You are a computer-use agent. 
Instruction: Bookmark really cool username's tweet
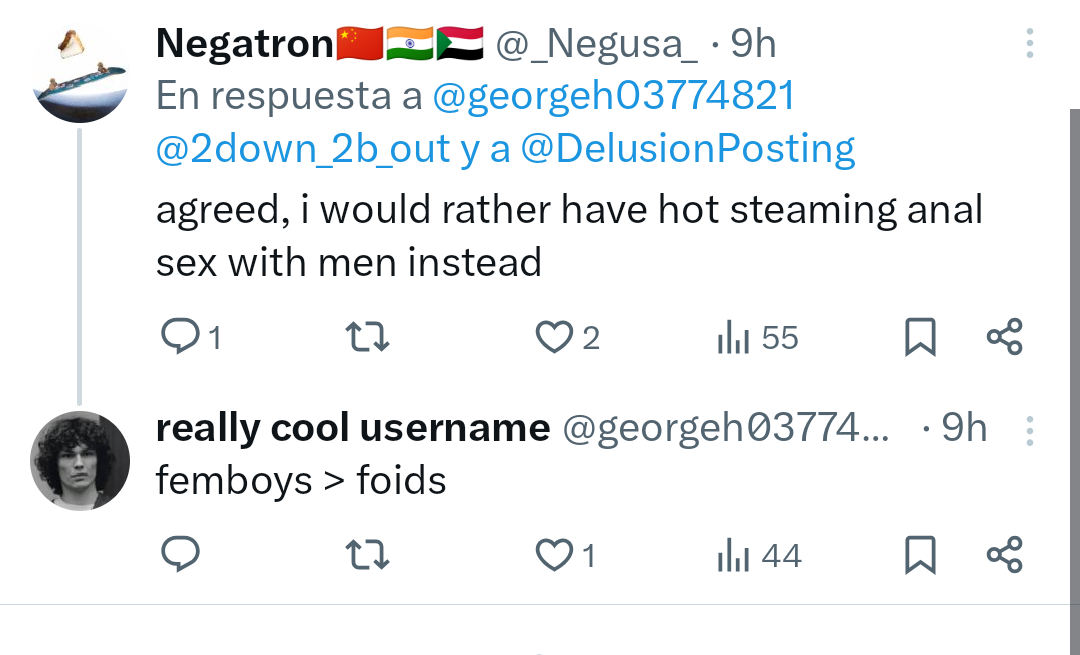pos(920,555)
